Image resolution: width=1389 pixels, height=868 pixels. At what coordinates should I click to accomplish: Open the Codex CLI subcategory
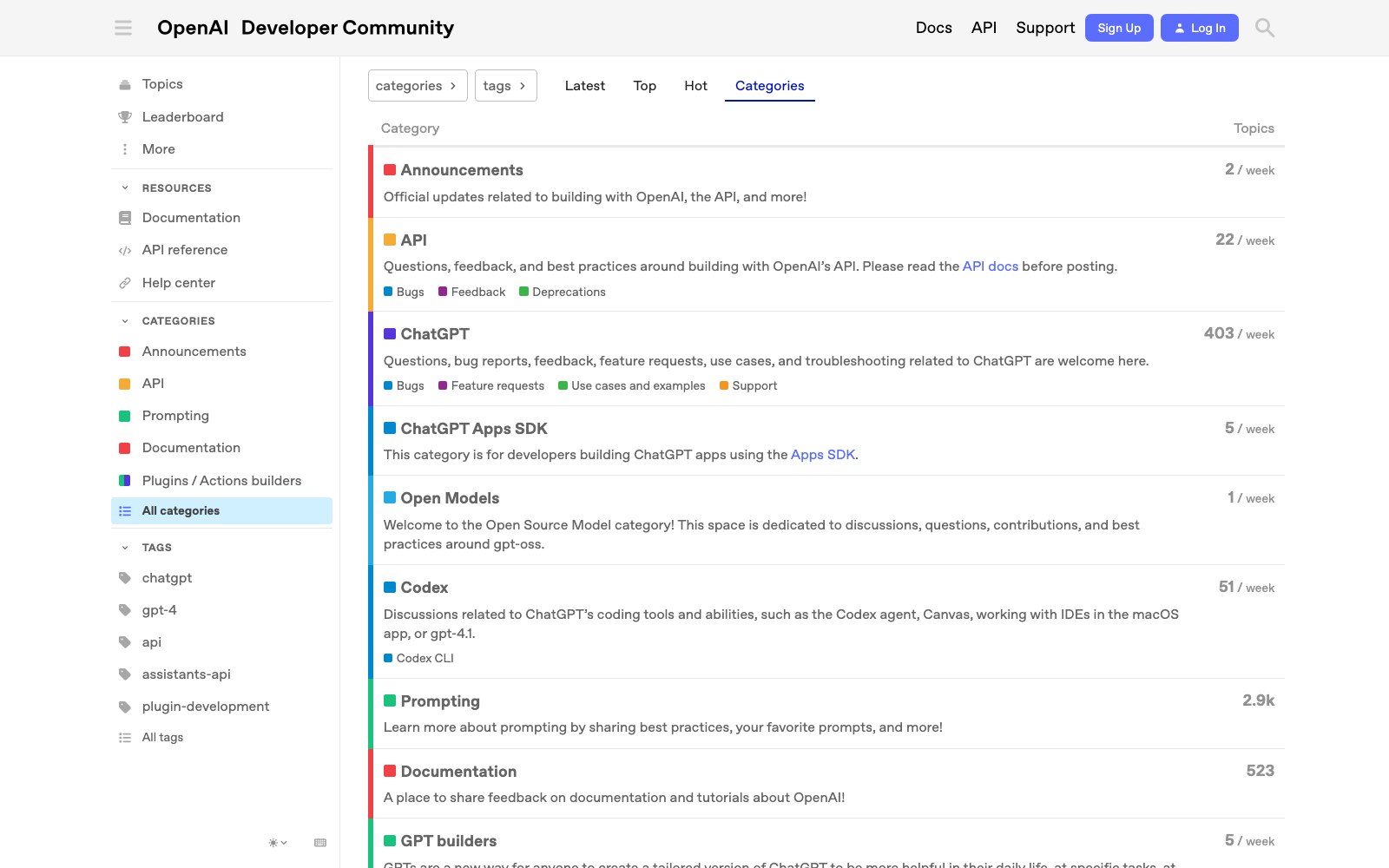[418, 658]
